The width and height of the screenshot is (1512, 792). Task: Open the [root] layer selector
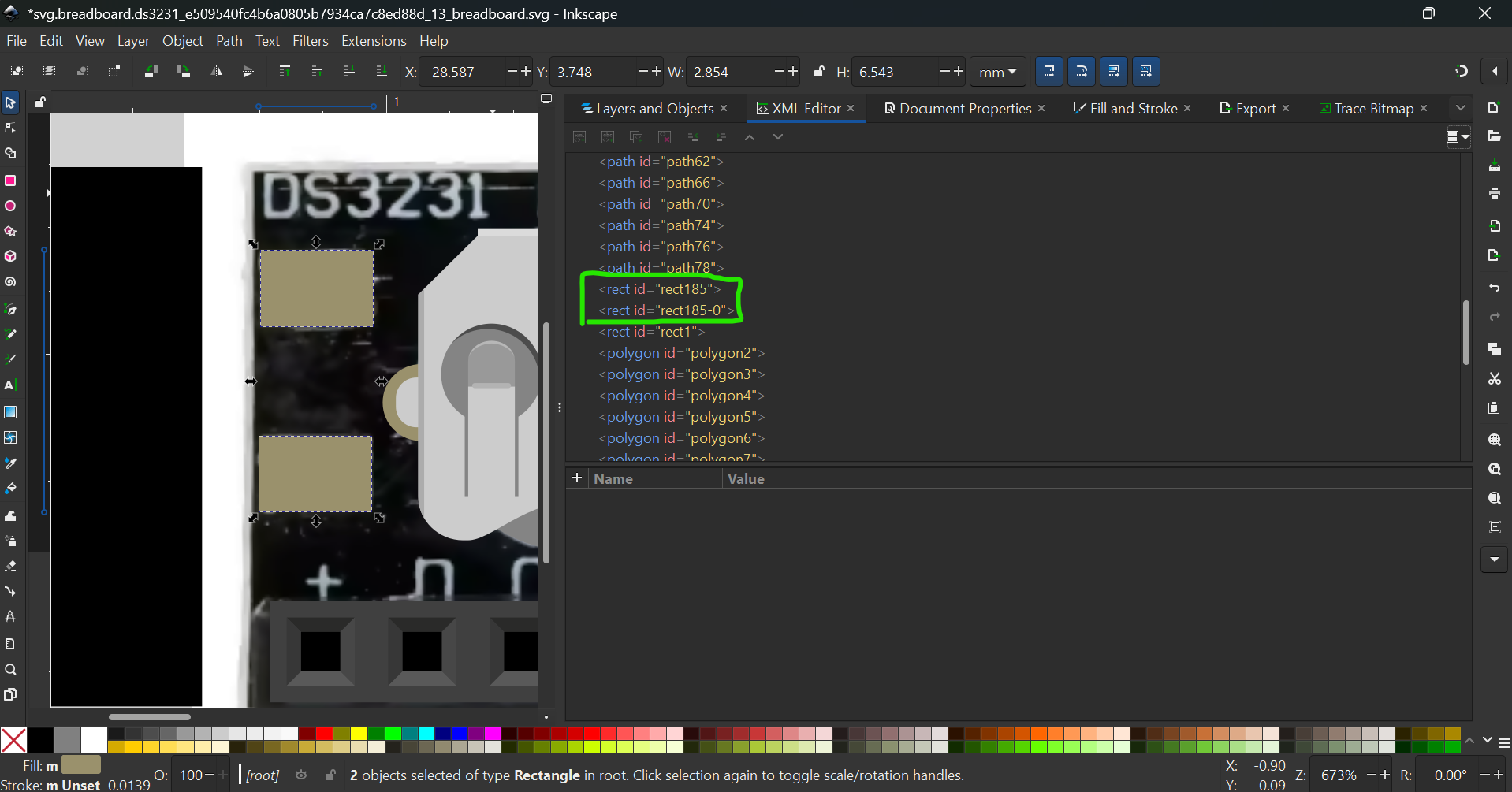[263, 775]
